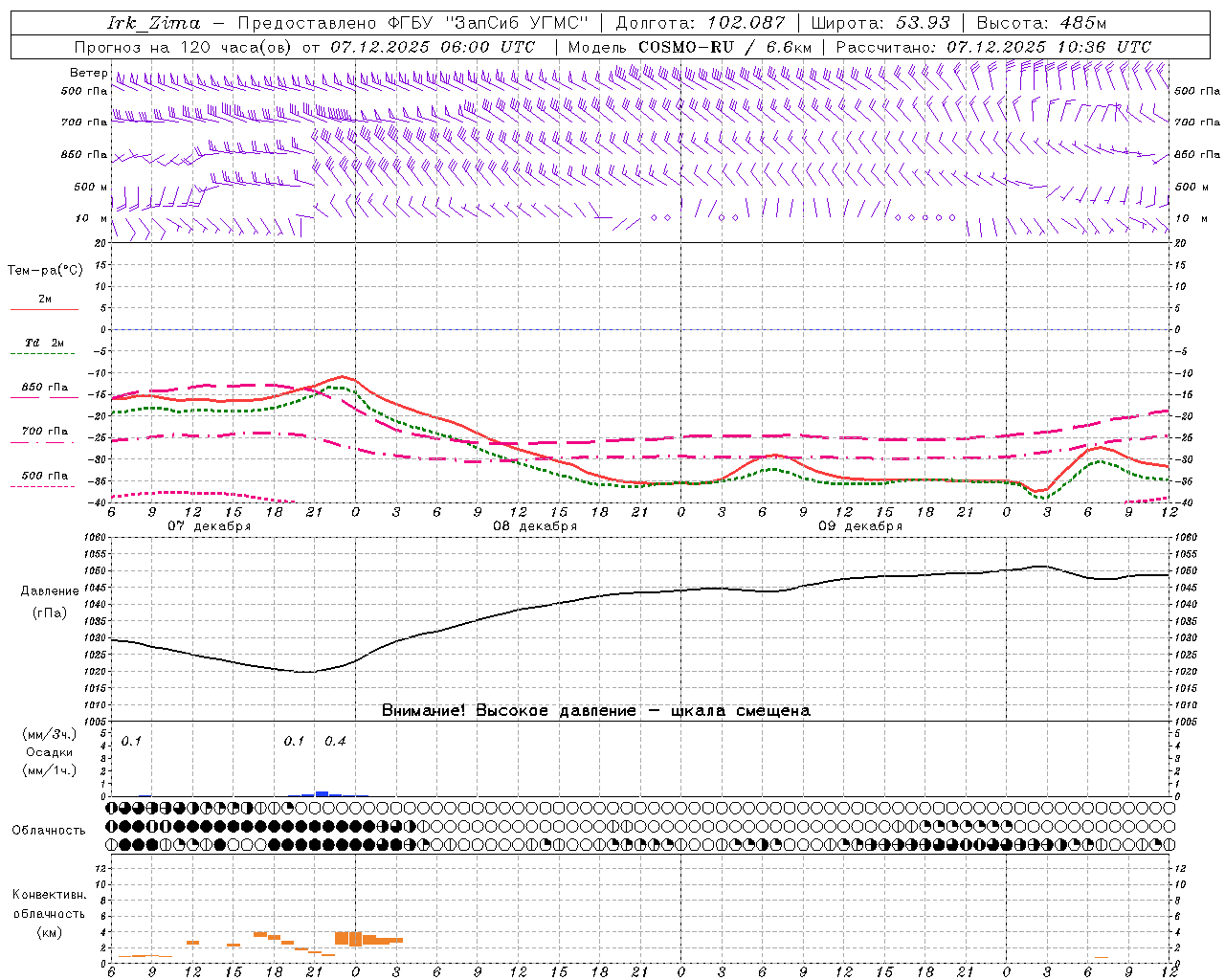Click the 09 декабря date label
1225x980 pixels.
click(x=860, y=526)
